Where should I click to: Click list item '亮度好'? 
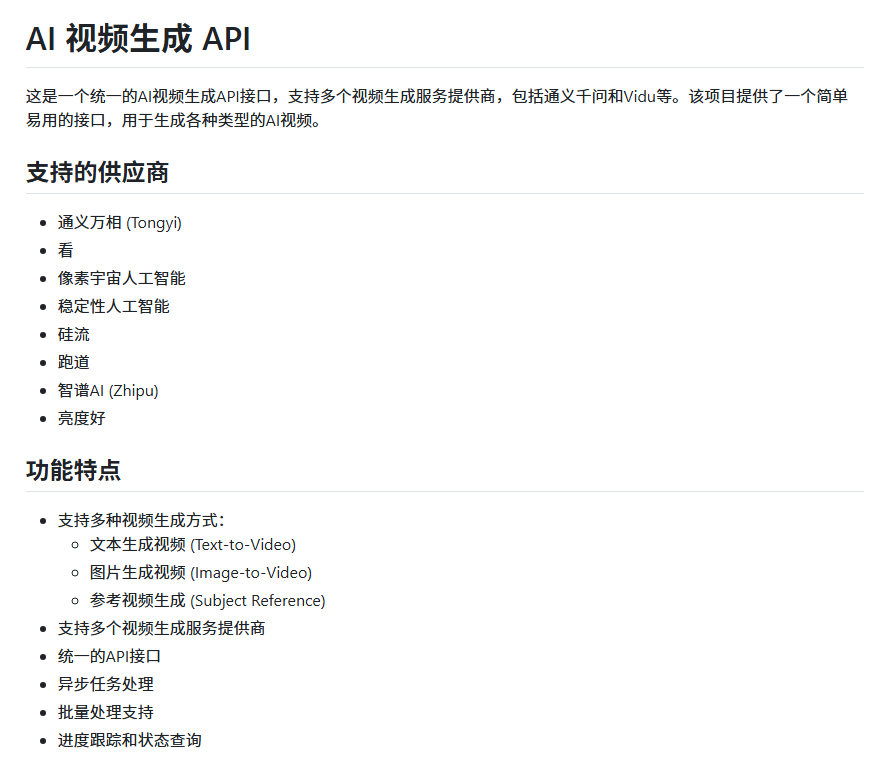point(81,418)
